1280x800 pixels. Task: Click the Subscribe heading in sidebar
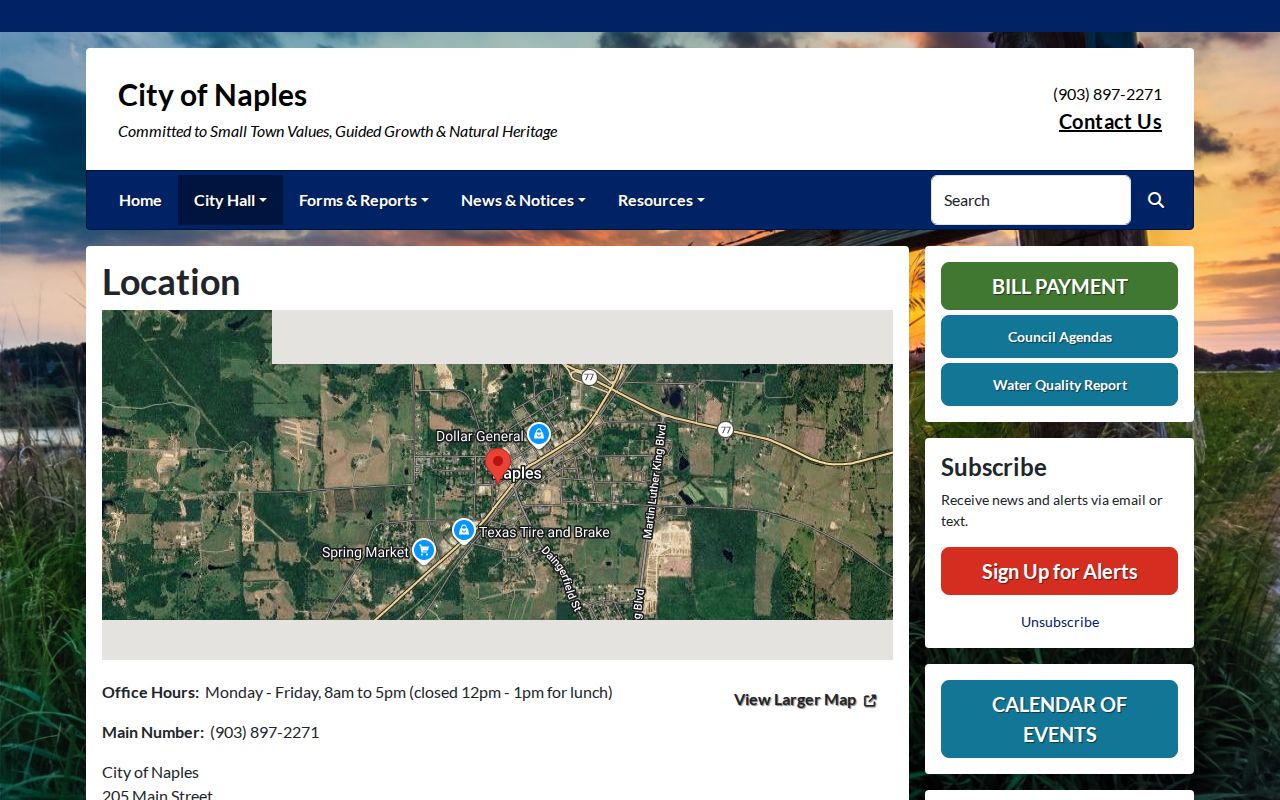[x=993, y=467]
